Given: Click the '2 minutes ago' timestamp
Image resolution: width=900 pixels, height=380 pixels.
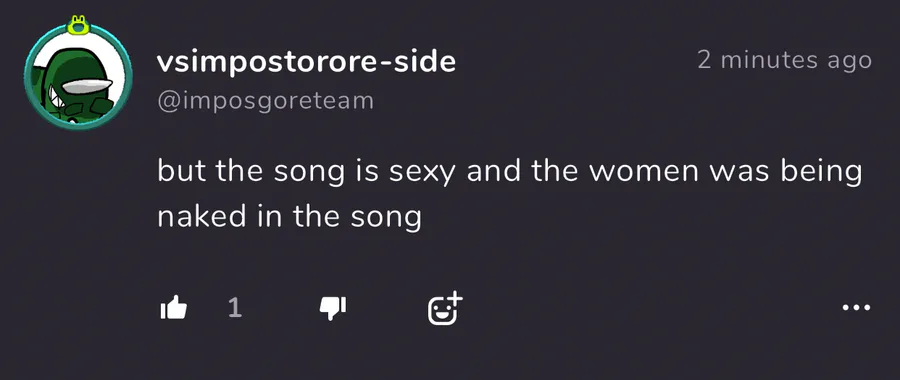Looking at the screenshot, I should tap(785, 60).
